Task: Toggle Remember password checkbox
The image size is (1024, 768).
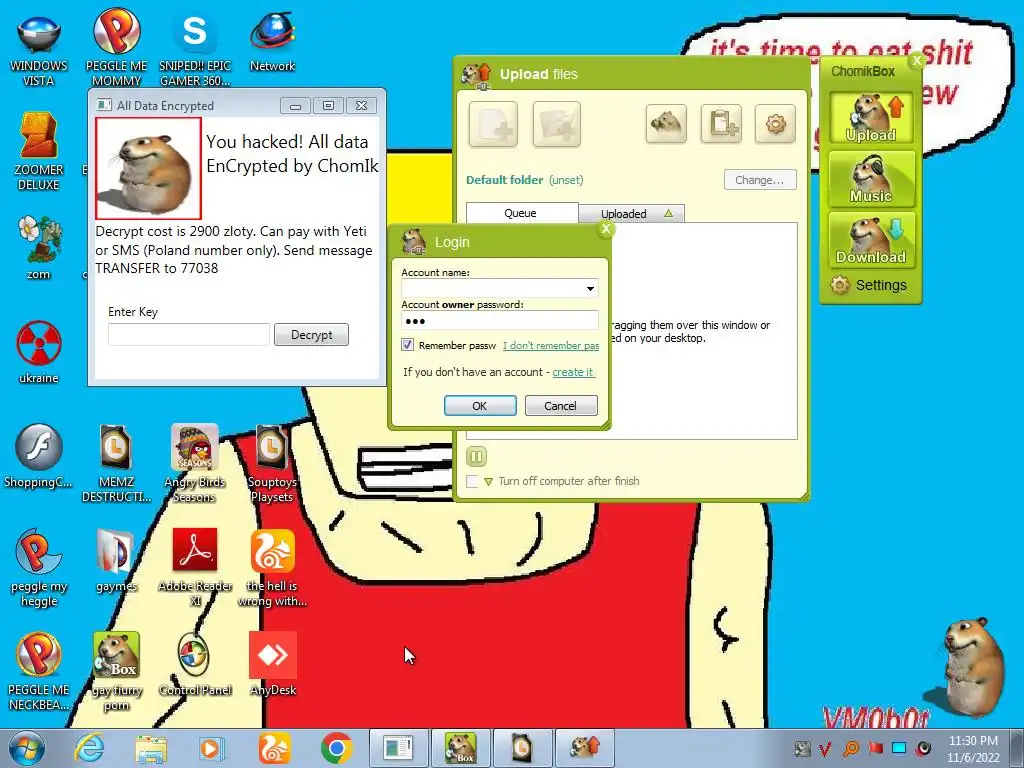Action: [408, 345]
